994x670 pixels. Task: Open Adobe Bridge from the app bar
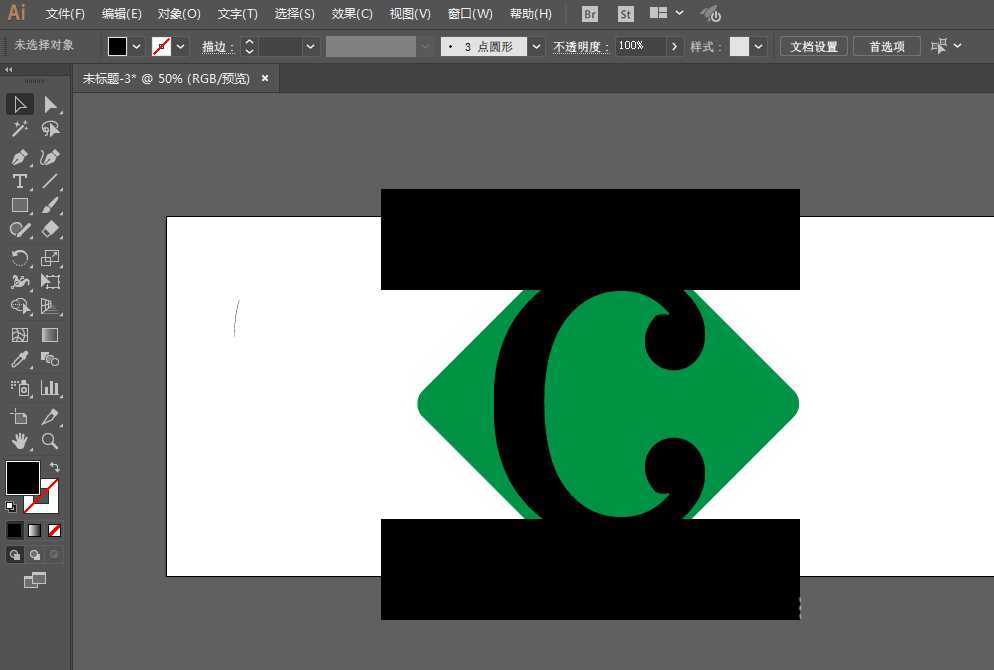click(x=589, y=14)
